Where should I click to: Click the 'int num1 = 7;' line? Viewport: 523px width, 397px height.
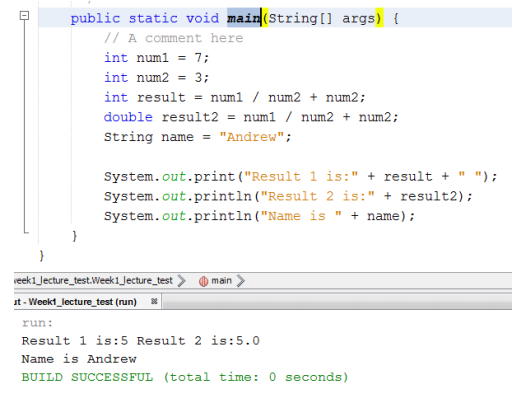tap(156, 58)
